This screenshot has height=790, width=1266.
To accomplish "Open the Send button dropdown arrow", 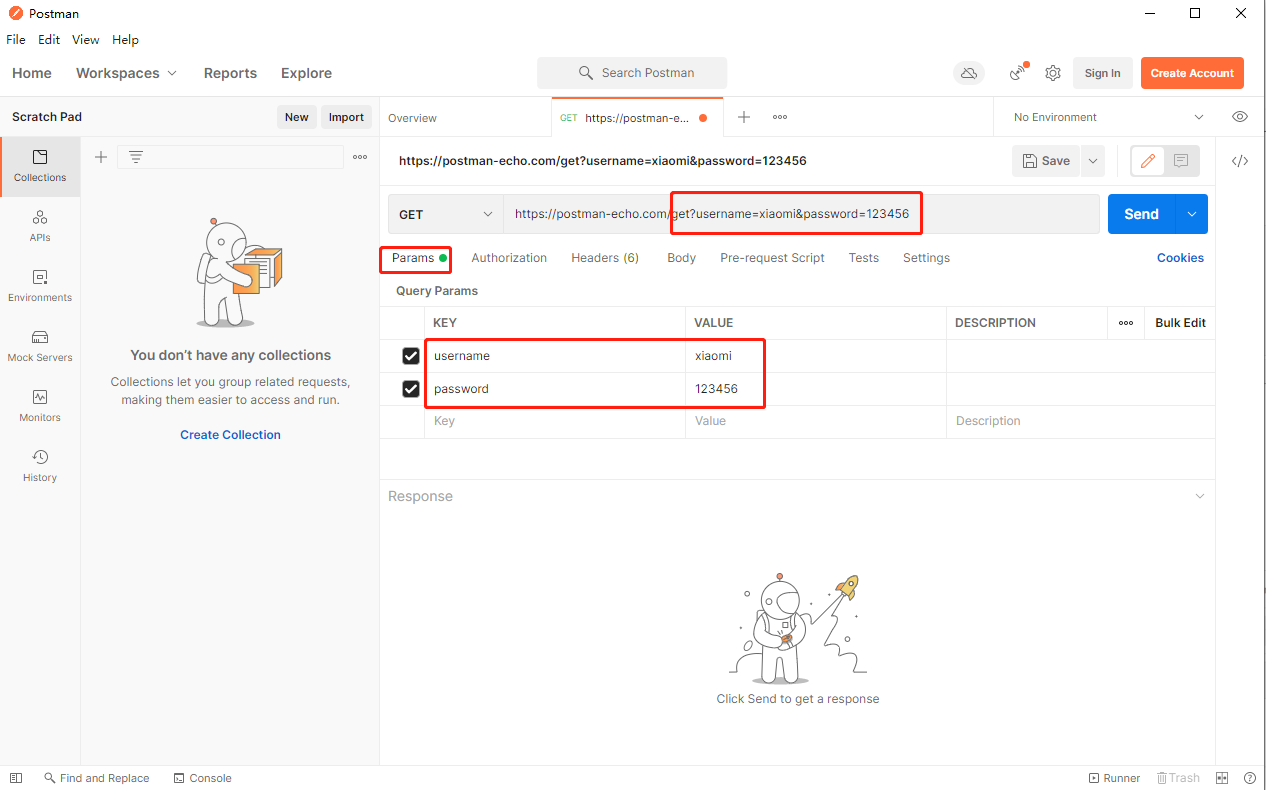I will [1192, 214].
